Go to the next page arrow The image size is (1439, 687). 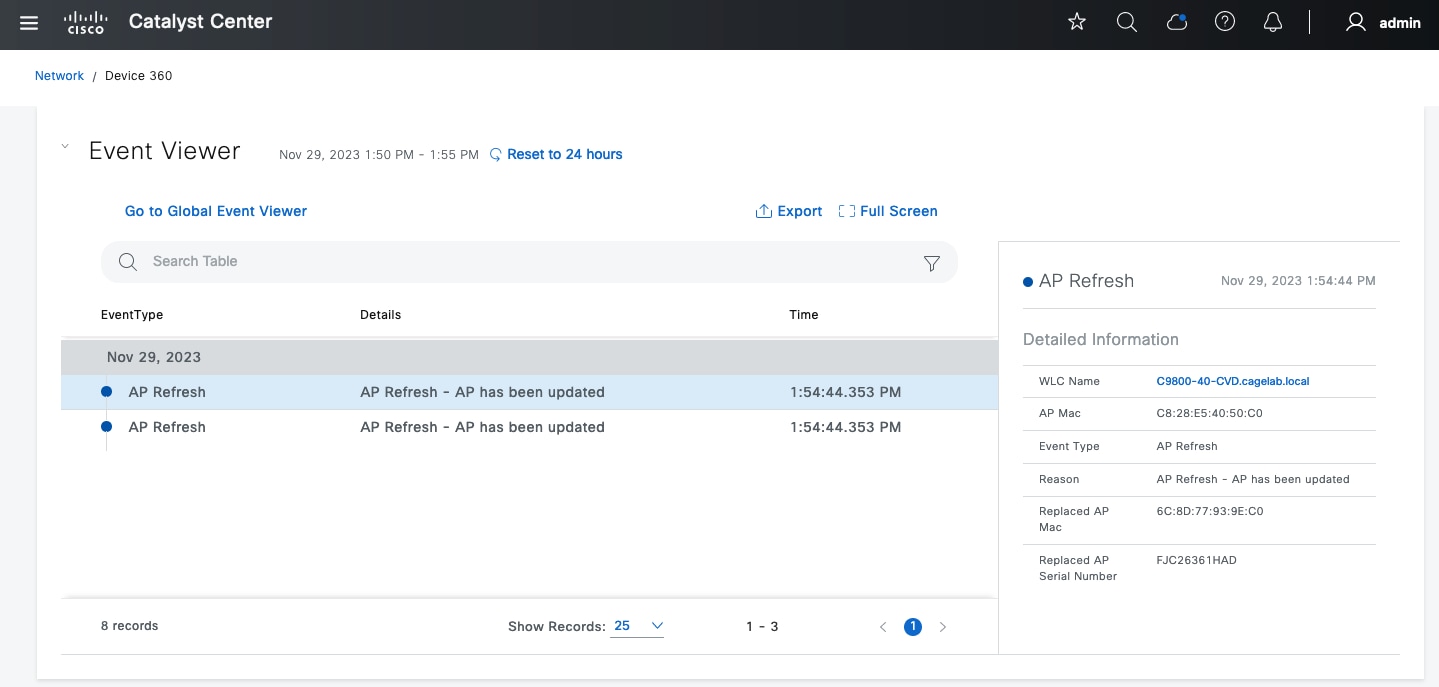pyautogui.click(x=943, y=627)
